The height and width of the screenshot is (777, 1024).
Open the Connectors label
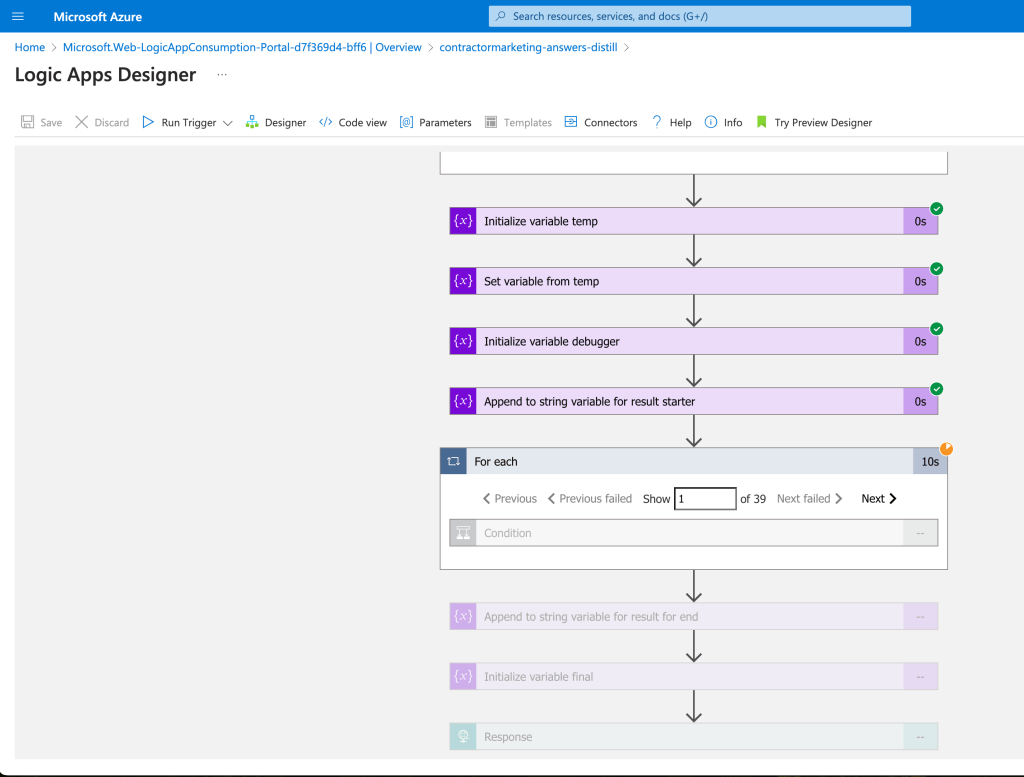tap(611, 123)
